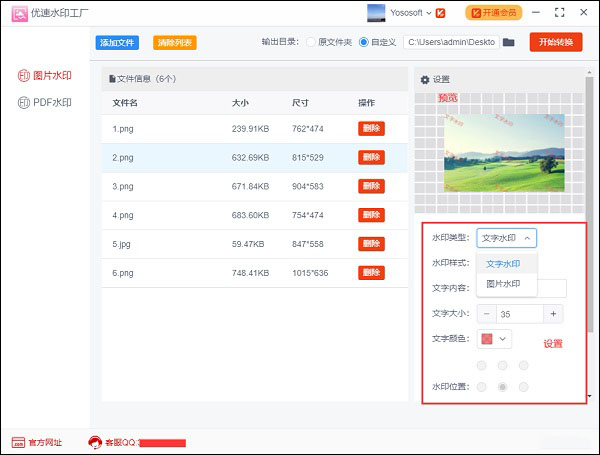
Task: Select the middle-center 水印位置 radio button
Action: coord(502,387)
